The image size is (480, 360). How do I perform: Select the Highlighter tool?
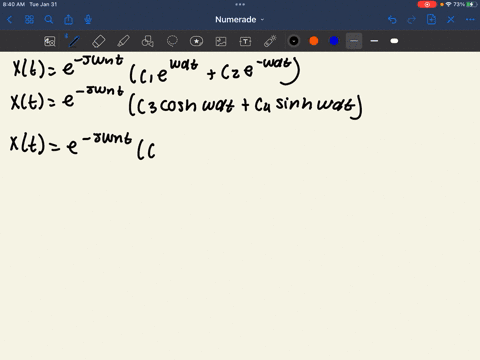[123, 41]
